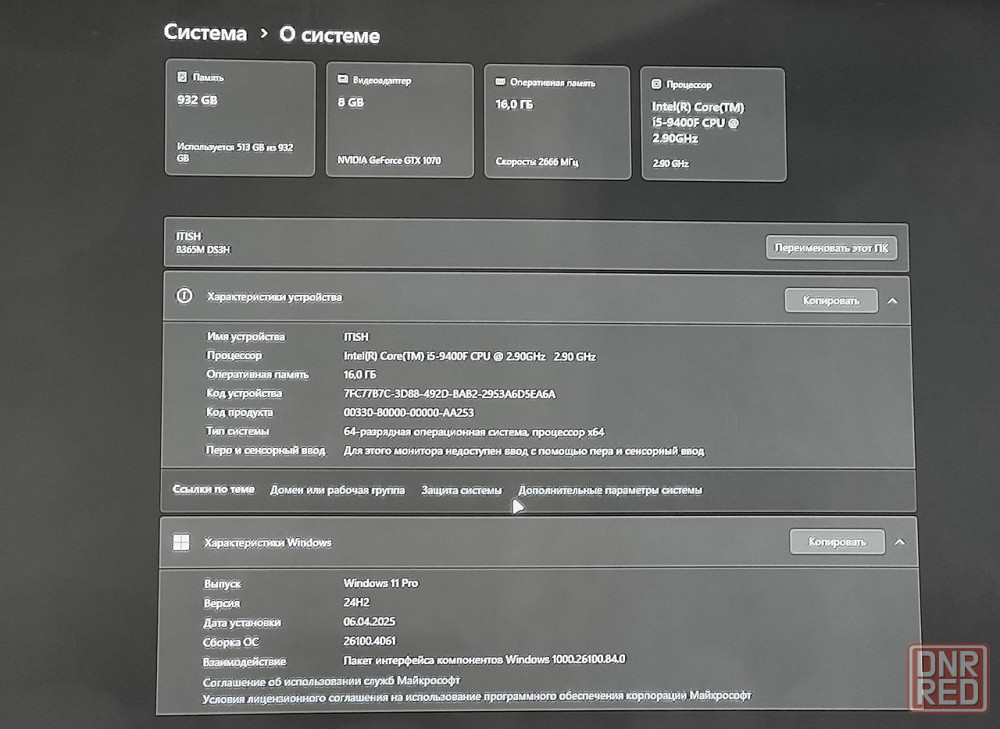
Task: Open the Домен или рабочая группа link
Action: tap(337, 490)
